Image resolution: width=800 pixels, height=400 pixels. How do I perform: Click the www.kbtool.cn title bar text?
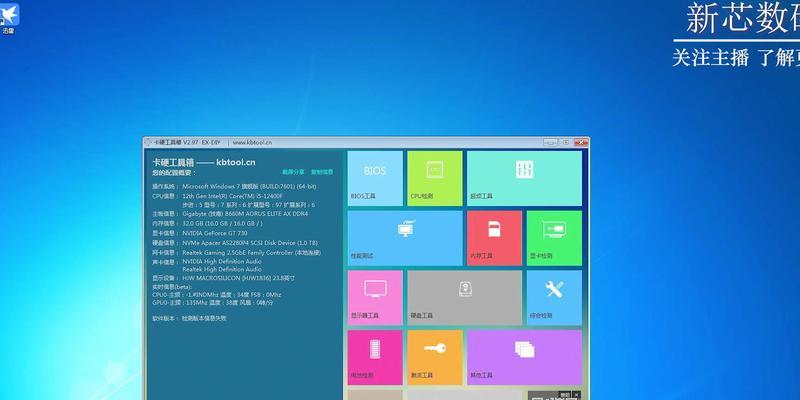point(252,142)
